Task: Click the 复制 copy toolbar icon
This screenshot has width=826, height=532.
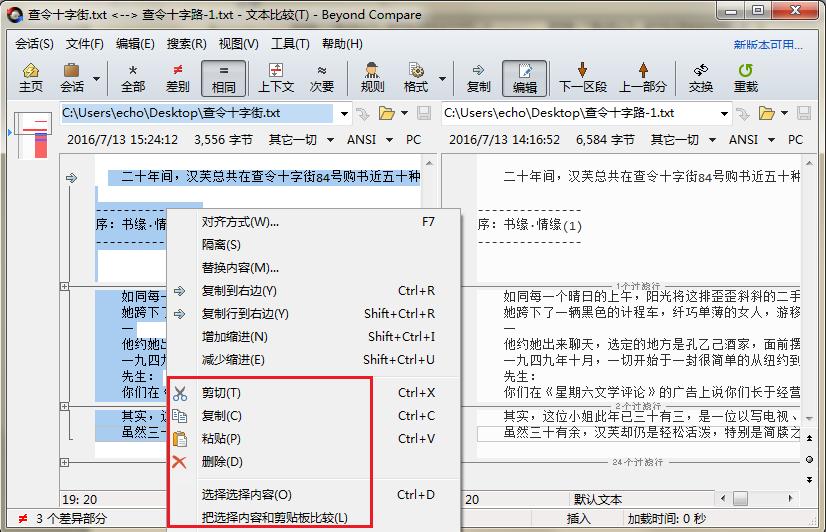Action: [x=478, y=78]
